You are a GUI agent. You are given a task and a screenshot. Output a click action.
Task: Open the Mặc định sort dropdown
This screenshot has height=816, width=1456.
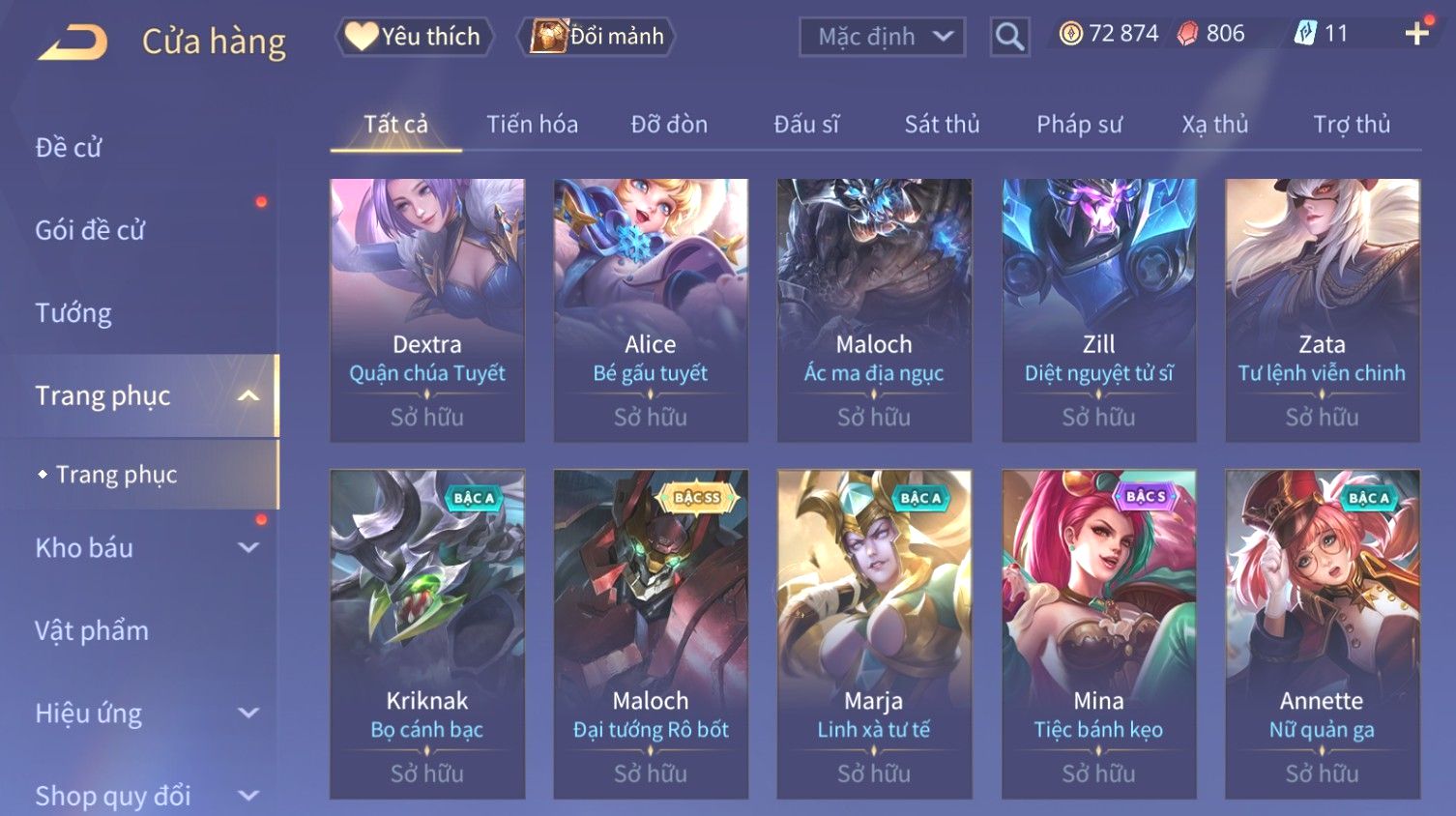coord(882,37)
